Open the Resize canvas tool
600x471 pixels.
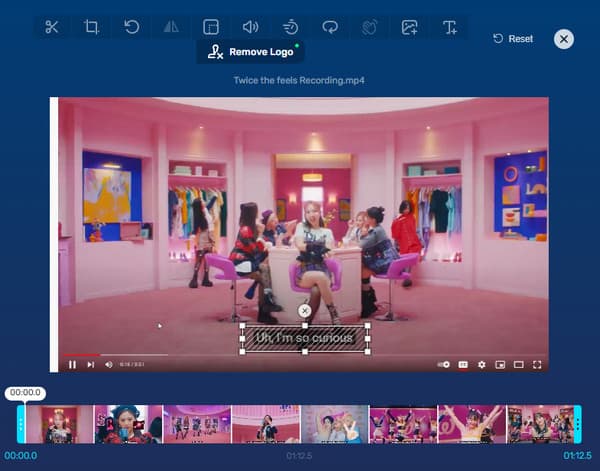coord(211,27)
